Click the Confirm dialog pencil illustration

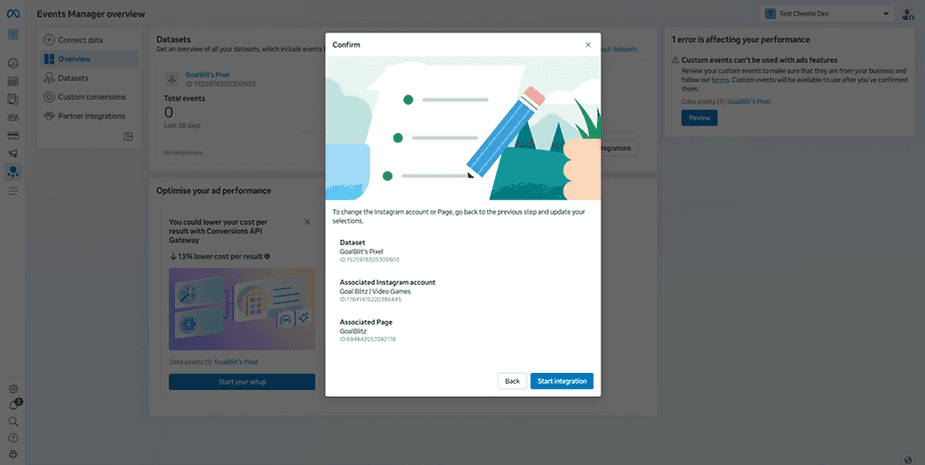(463, 128)
